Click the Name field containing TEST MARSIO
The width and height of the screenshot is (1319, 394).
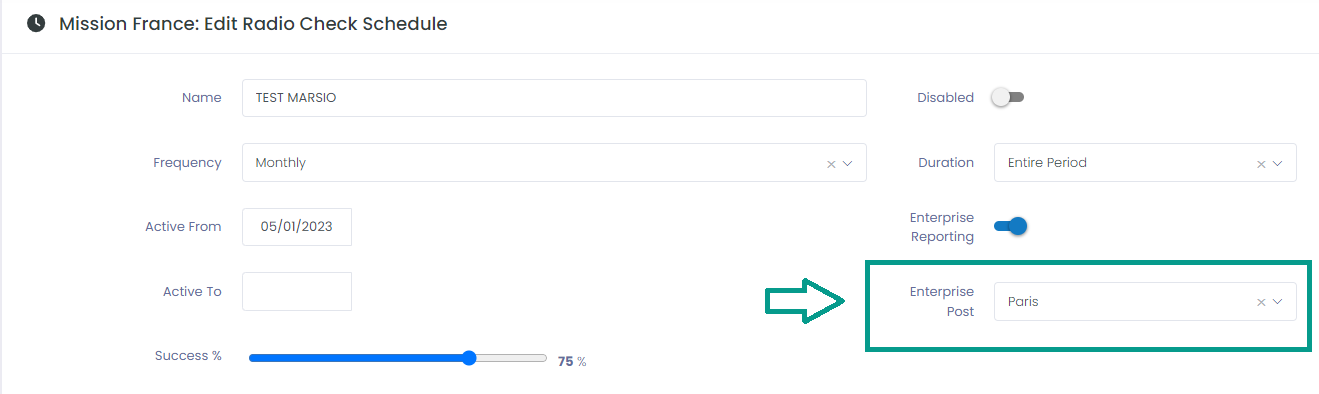coord(554,98)
